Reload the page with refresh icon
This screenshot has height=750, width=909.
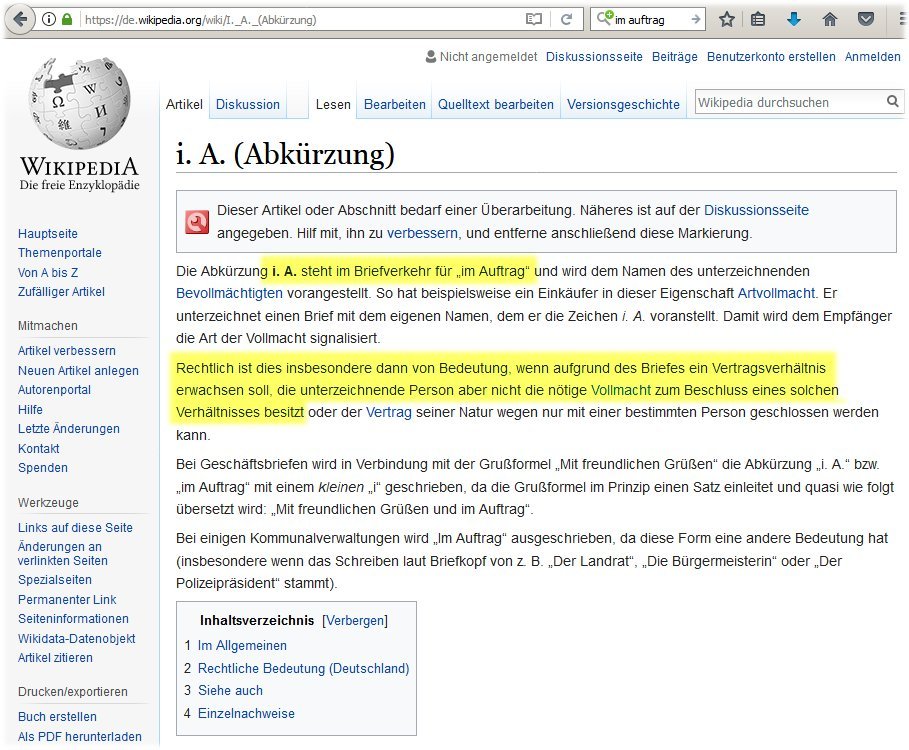click(x=566, y=20)
